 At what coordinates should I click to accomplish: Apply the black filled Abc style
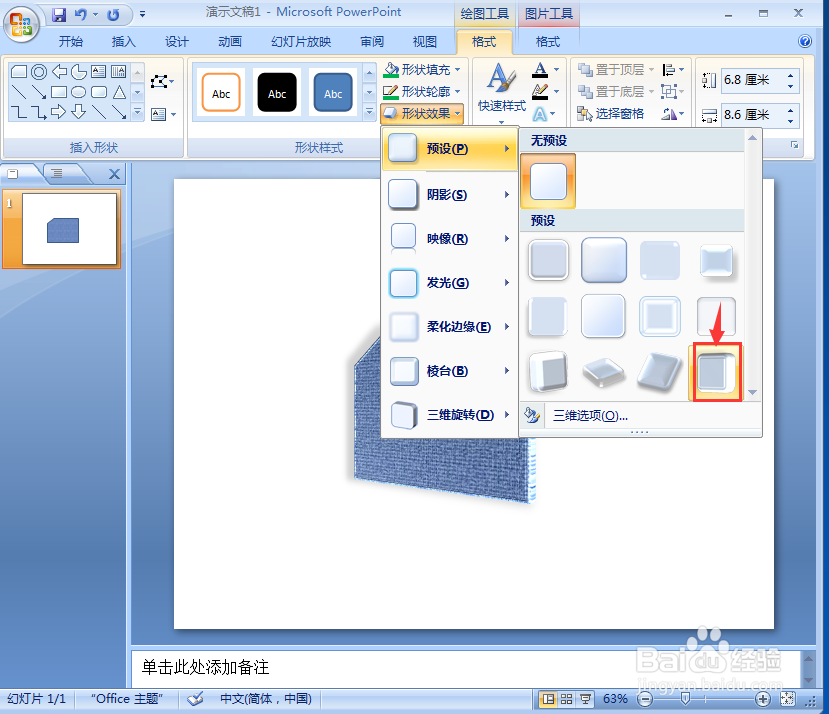pyautogui.click(x=277, y=93)
